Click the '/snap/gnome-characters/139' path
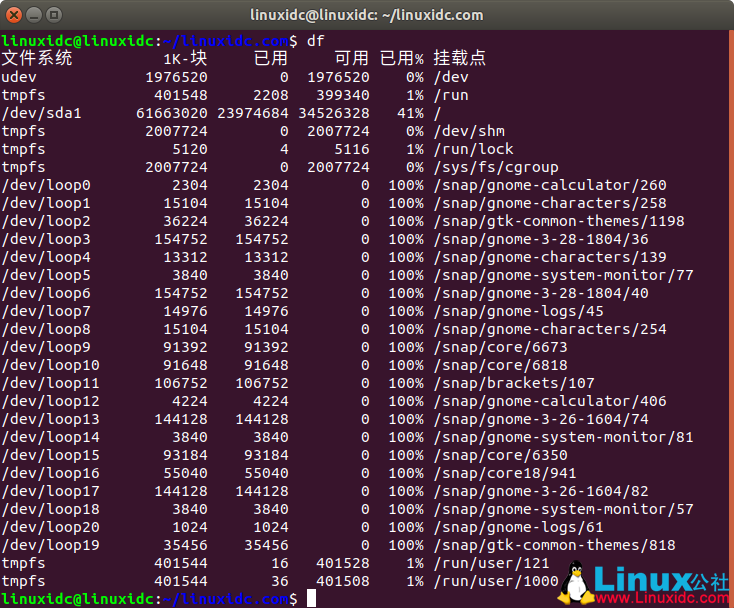734x608 pixels. pyautogui.click(x=550, y=257)
